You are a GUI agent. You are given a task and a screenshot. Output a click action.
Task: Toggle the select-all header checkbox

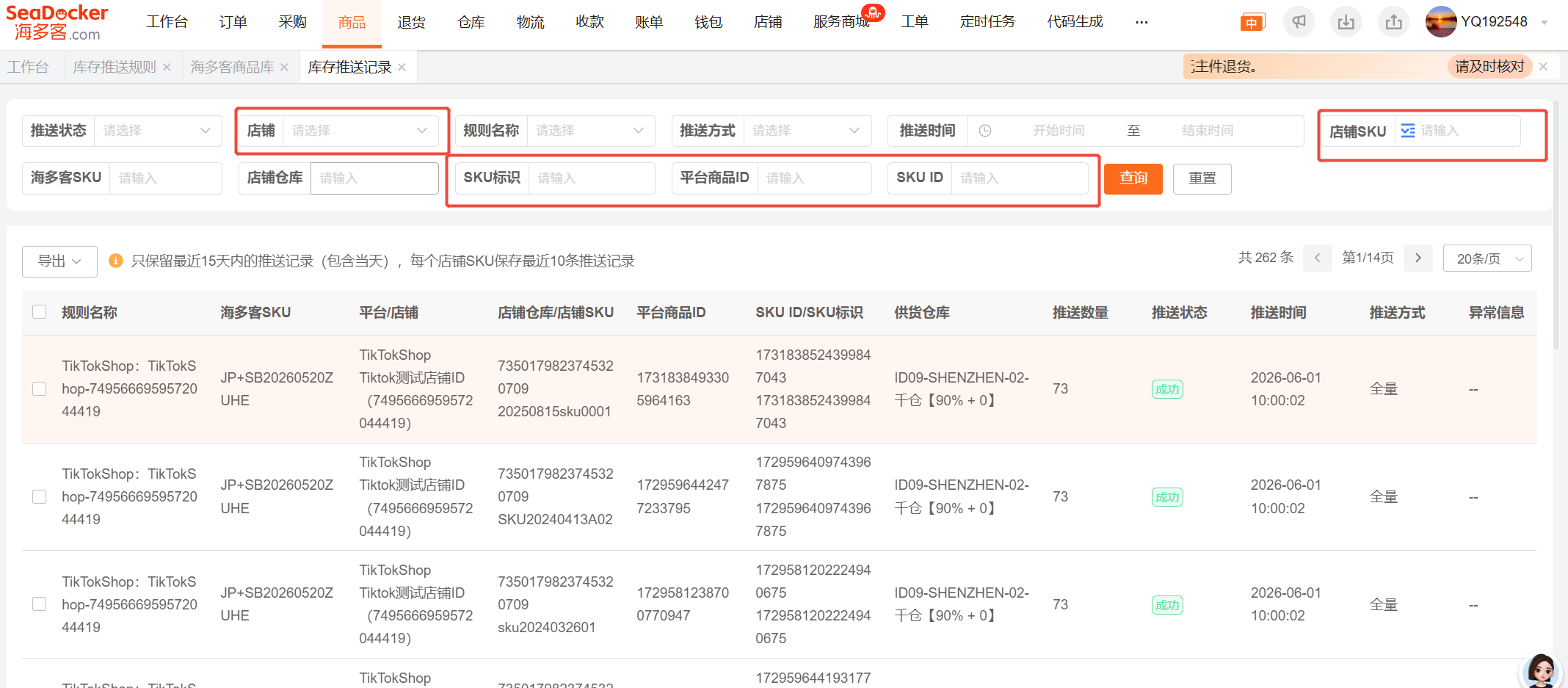pos(40,312)
